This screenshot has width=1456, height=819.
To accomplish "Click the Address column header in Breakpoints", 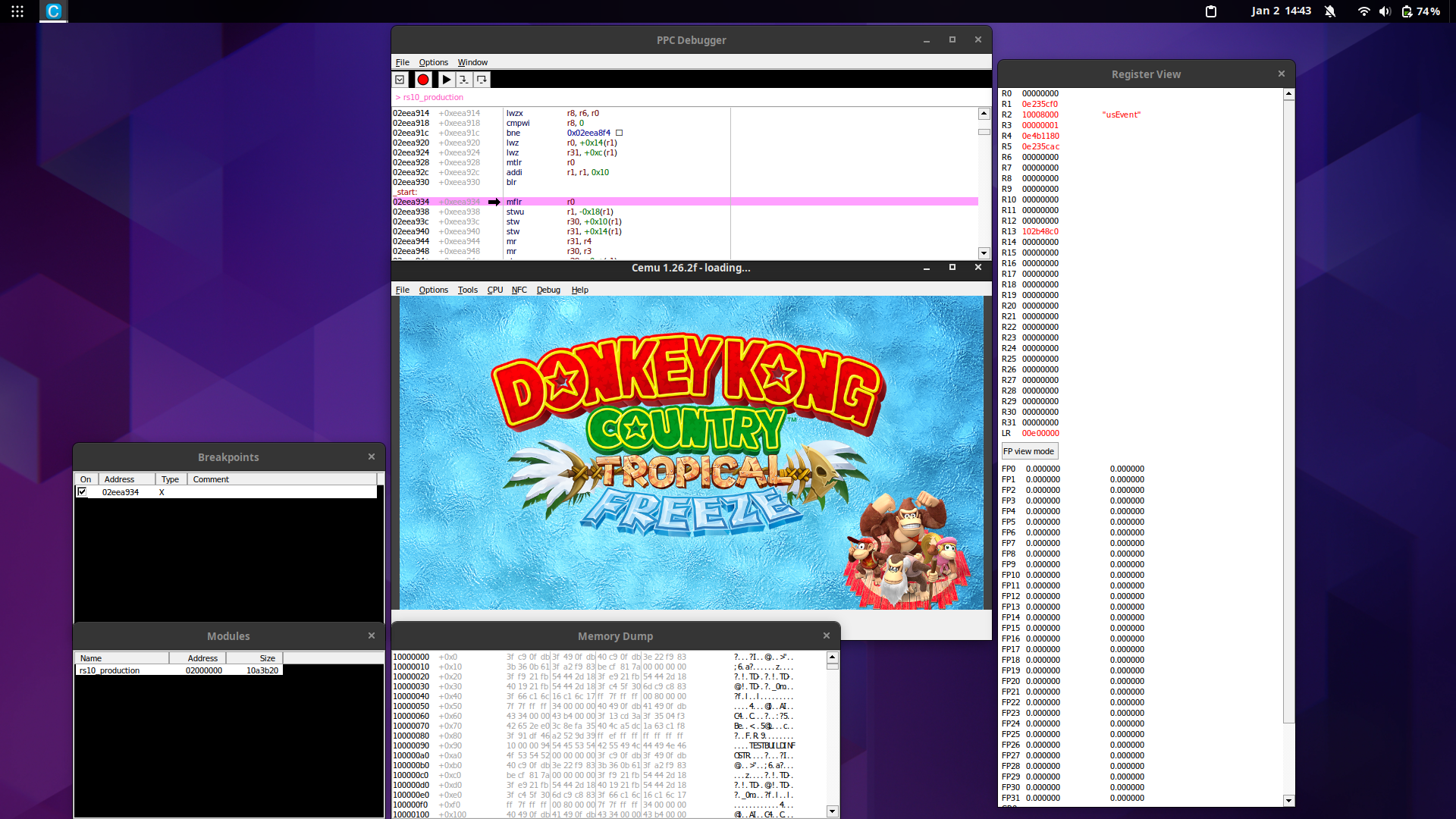I will pos(127,479).
